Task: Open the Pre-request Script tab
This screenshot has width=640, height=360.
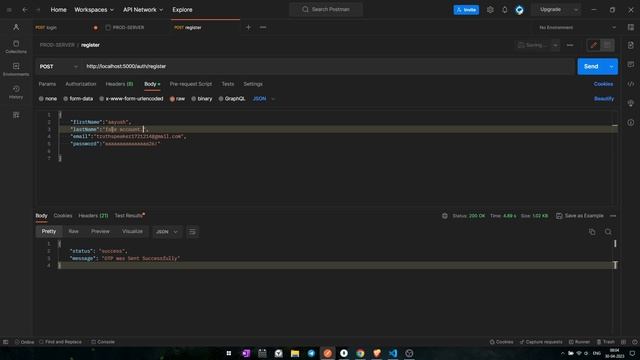Action: (x=191, y=84)
